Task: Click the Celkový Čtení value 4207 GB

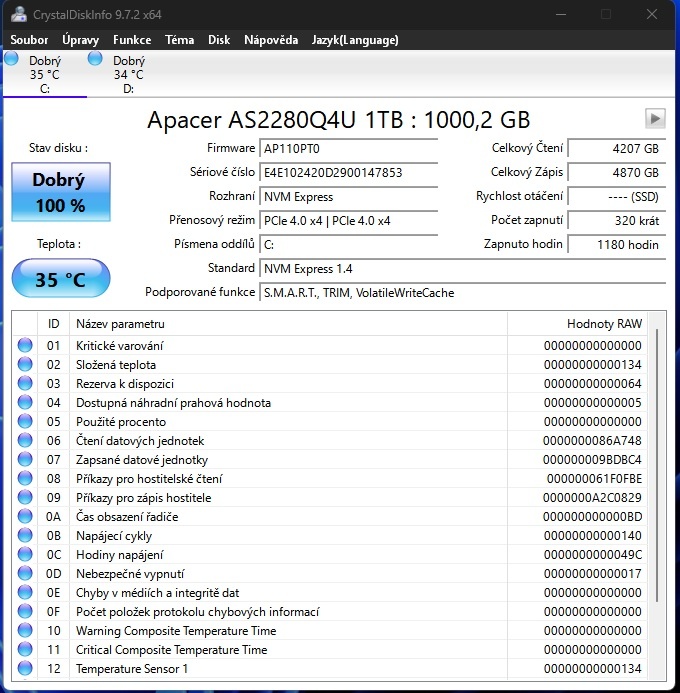Action: 616,148
